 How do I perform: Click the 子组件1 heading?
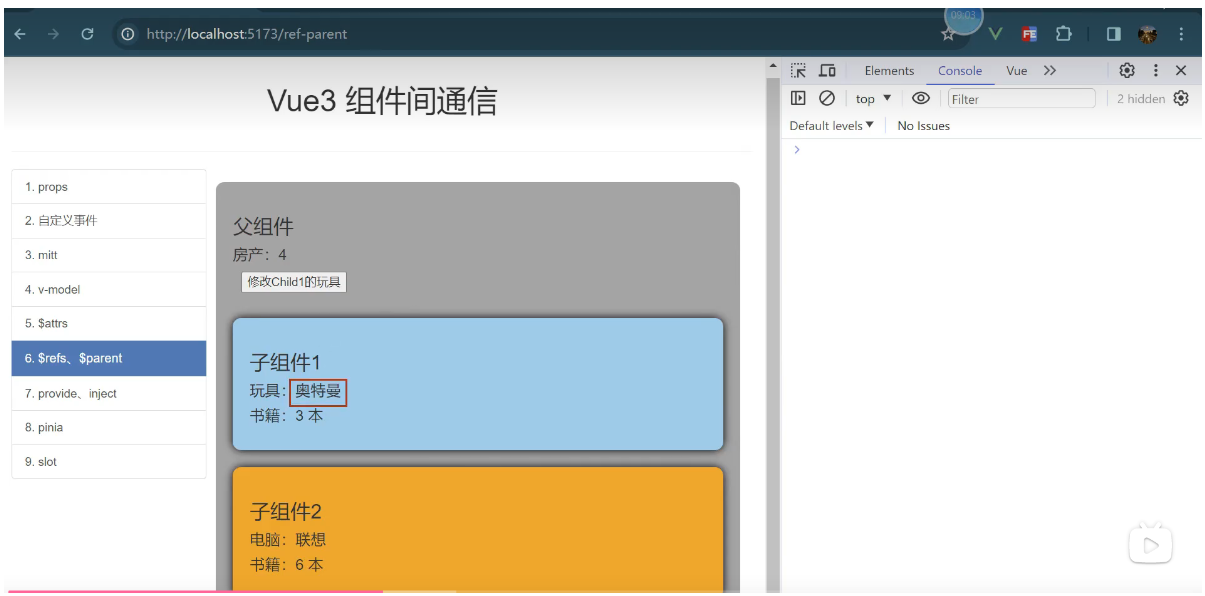click(285, 363)
